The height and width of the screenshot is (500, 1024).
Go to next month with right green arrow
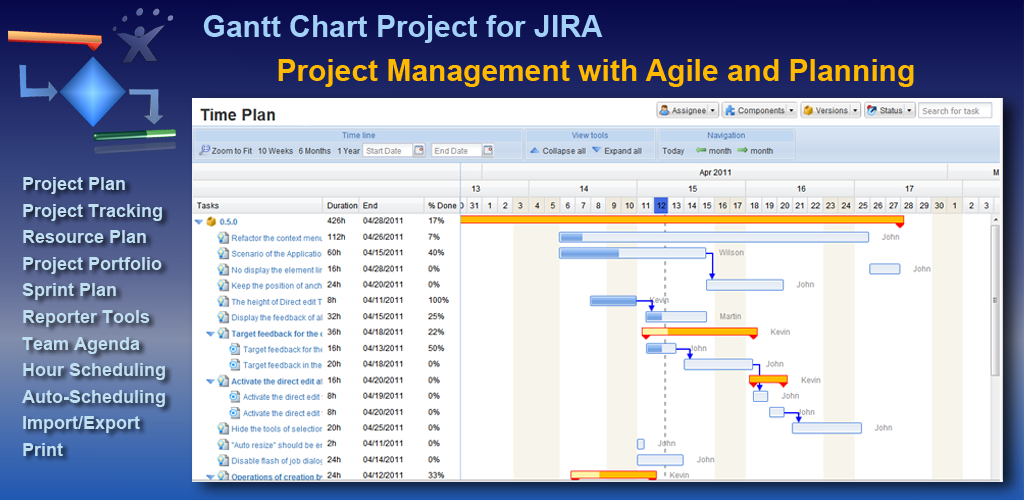(x=742, y=151)
